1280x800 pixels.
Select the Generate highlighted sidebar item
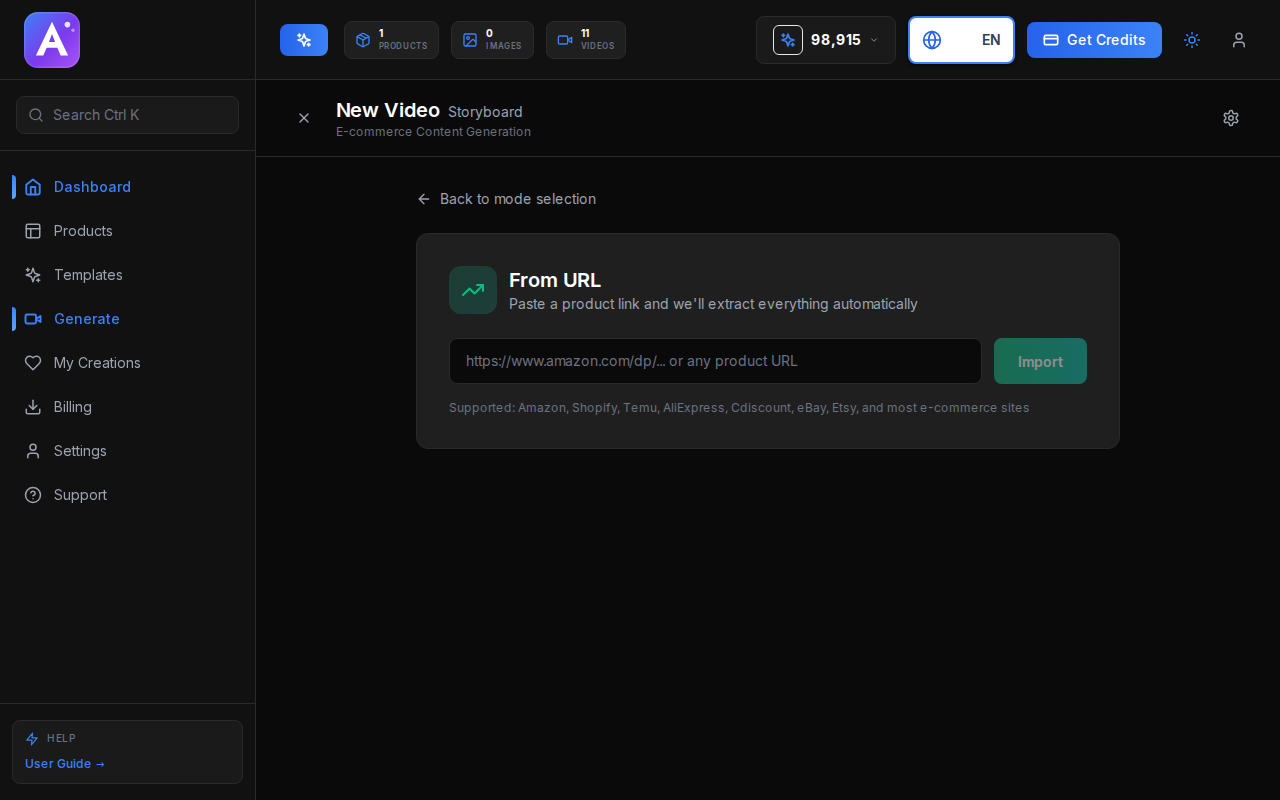click(x=86, y=319)
